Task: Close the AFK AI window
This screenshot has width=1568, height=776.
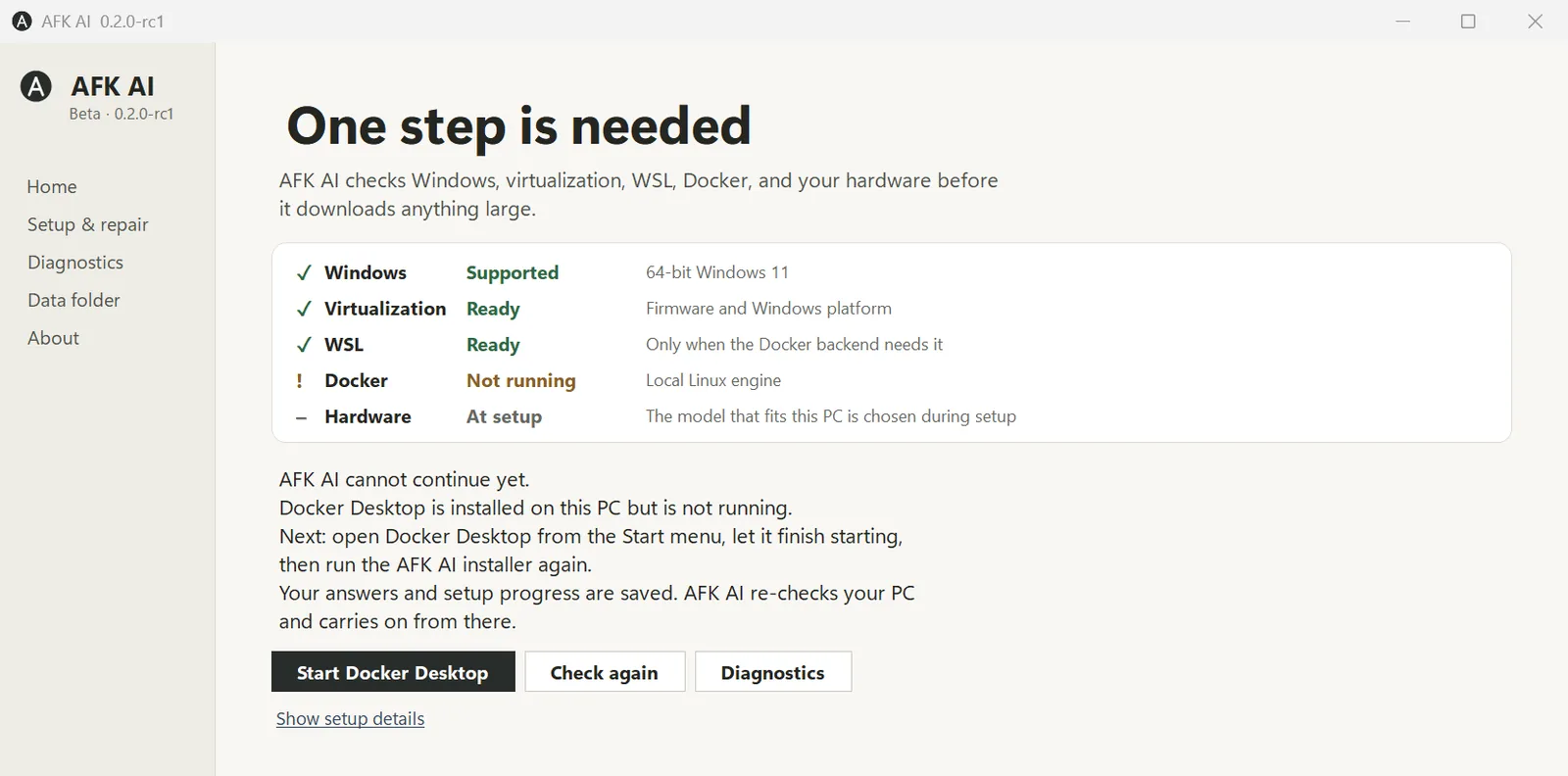Action: (x=1535, y=22)
